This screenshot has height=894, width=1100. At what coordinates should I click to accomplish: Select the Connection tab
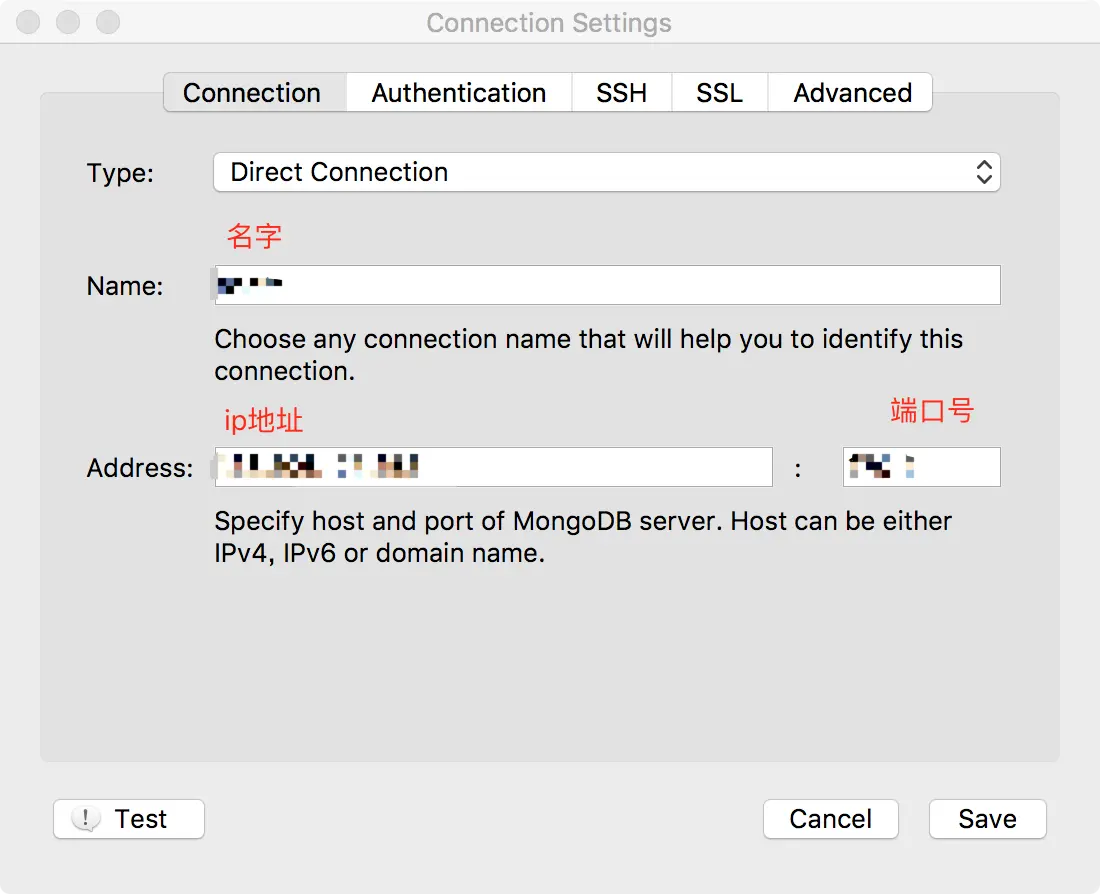tap(254, 93)
